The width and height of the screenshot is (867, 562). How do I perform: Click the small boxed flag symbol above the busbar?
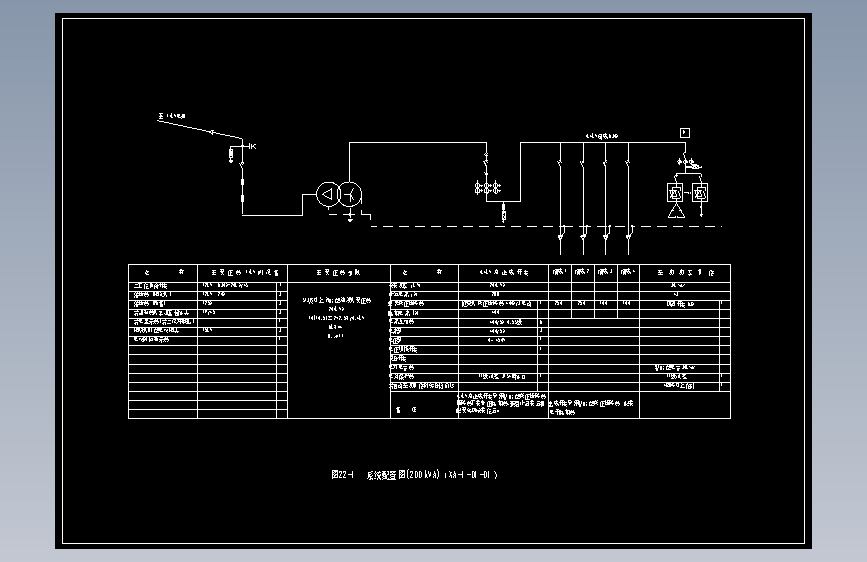[685, 133]
